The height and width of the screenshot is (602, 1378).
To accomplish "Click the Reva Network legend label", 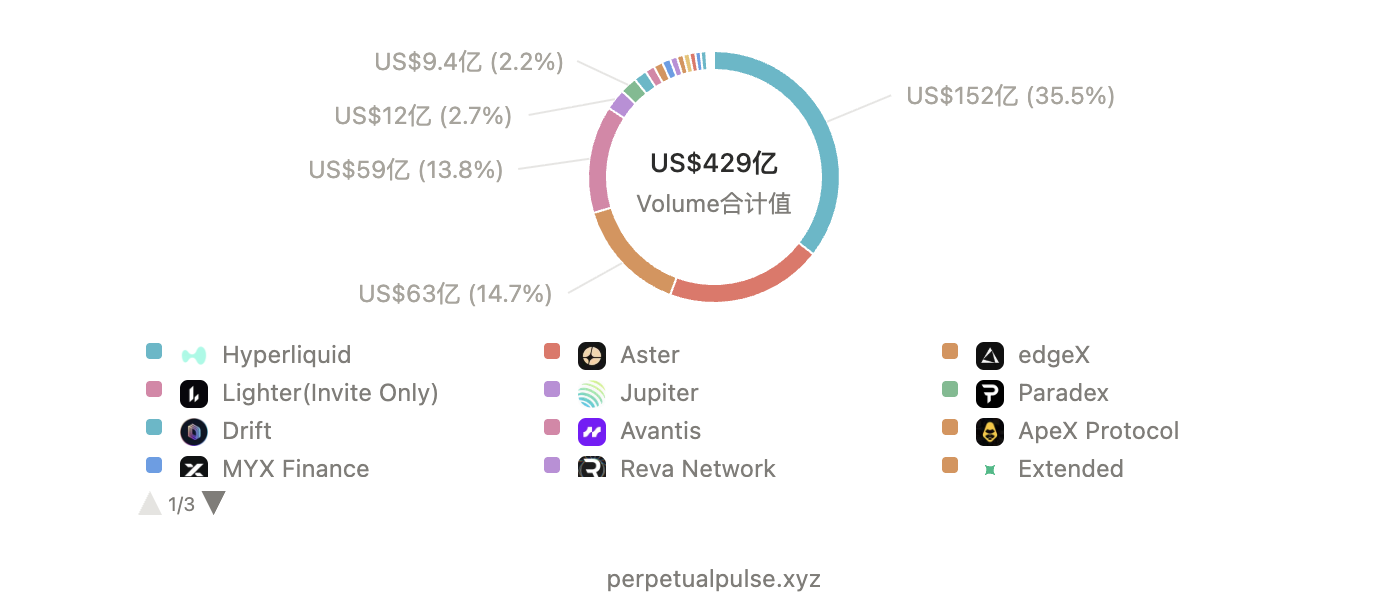I will point(698,468).
